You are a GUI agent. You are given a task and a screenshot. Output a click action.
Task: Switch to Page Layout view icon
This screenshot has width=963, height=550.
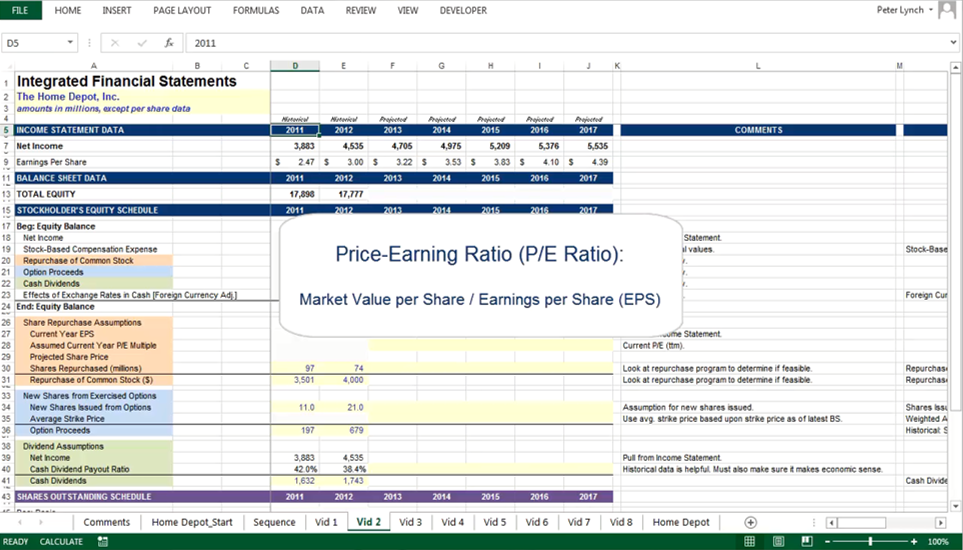pyautogui.click(x=779, y=541)
